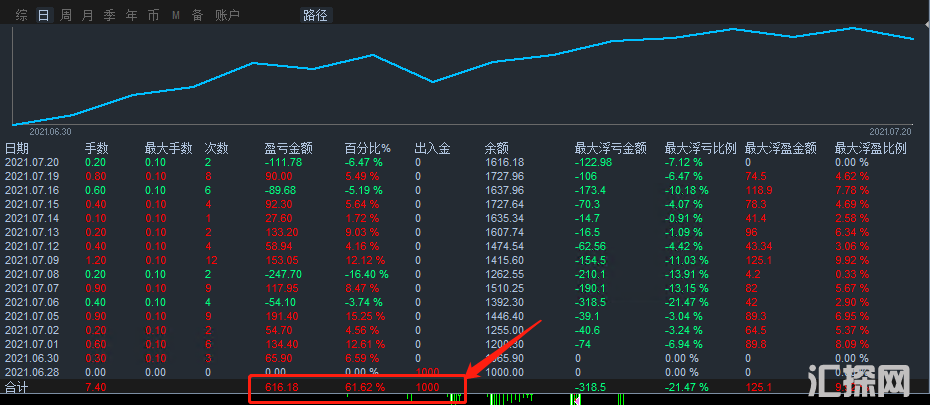
Task: Click the 路径 path button
Action: [316, 15]
